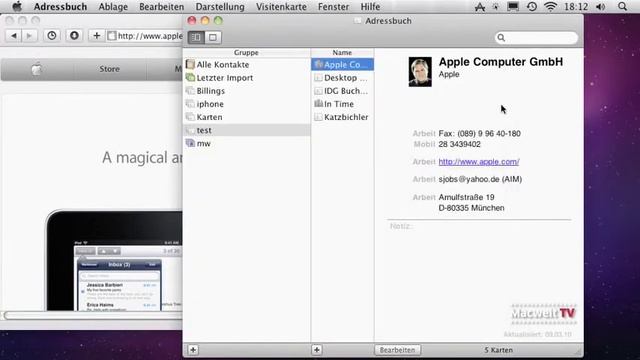Open the Darstellung menu
This screenshot has width=640, height=360.
(220, 7)
